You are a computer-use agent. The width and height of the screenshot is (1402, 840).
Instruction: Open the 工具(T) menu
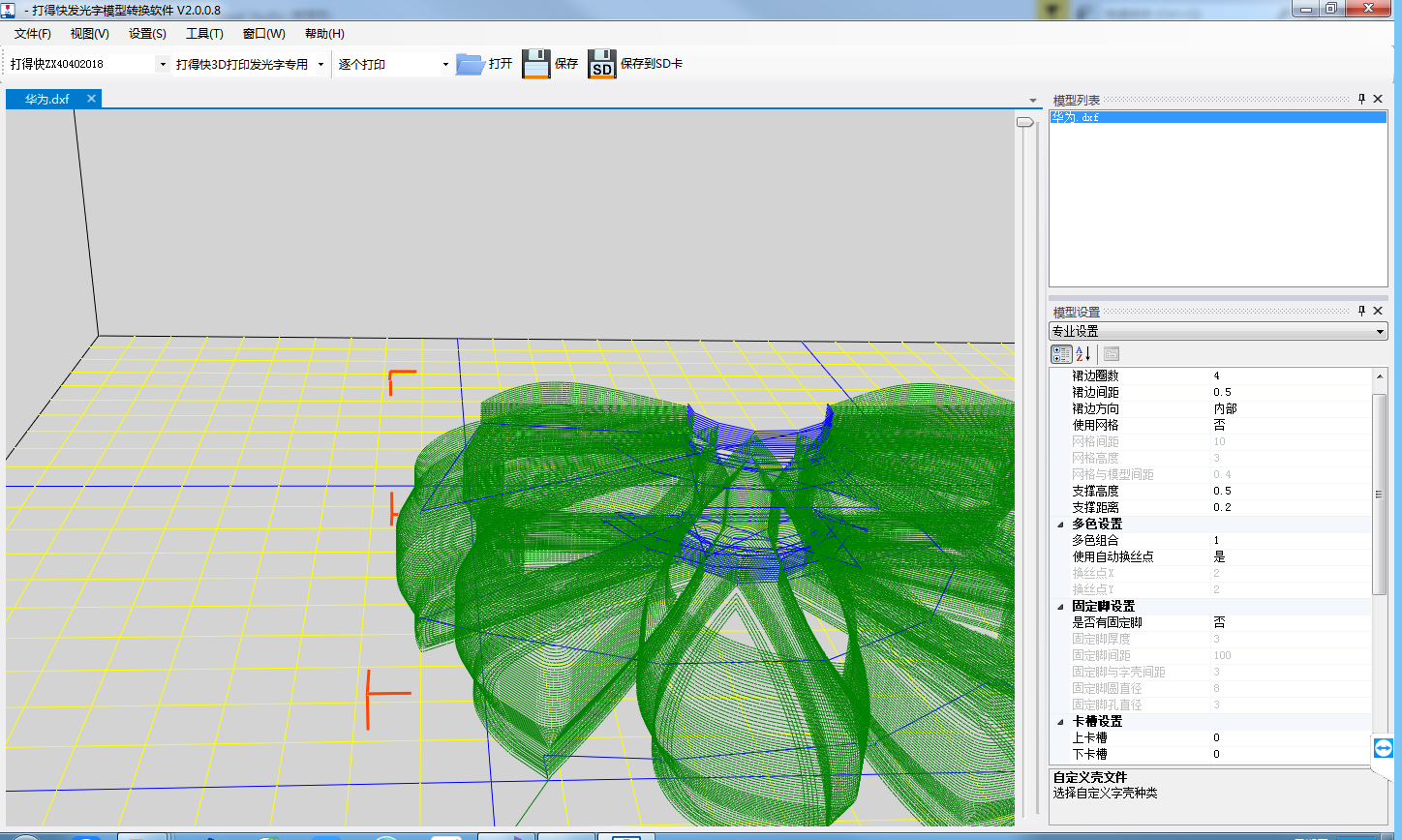(x=204, y=34)
